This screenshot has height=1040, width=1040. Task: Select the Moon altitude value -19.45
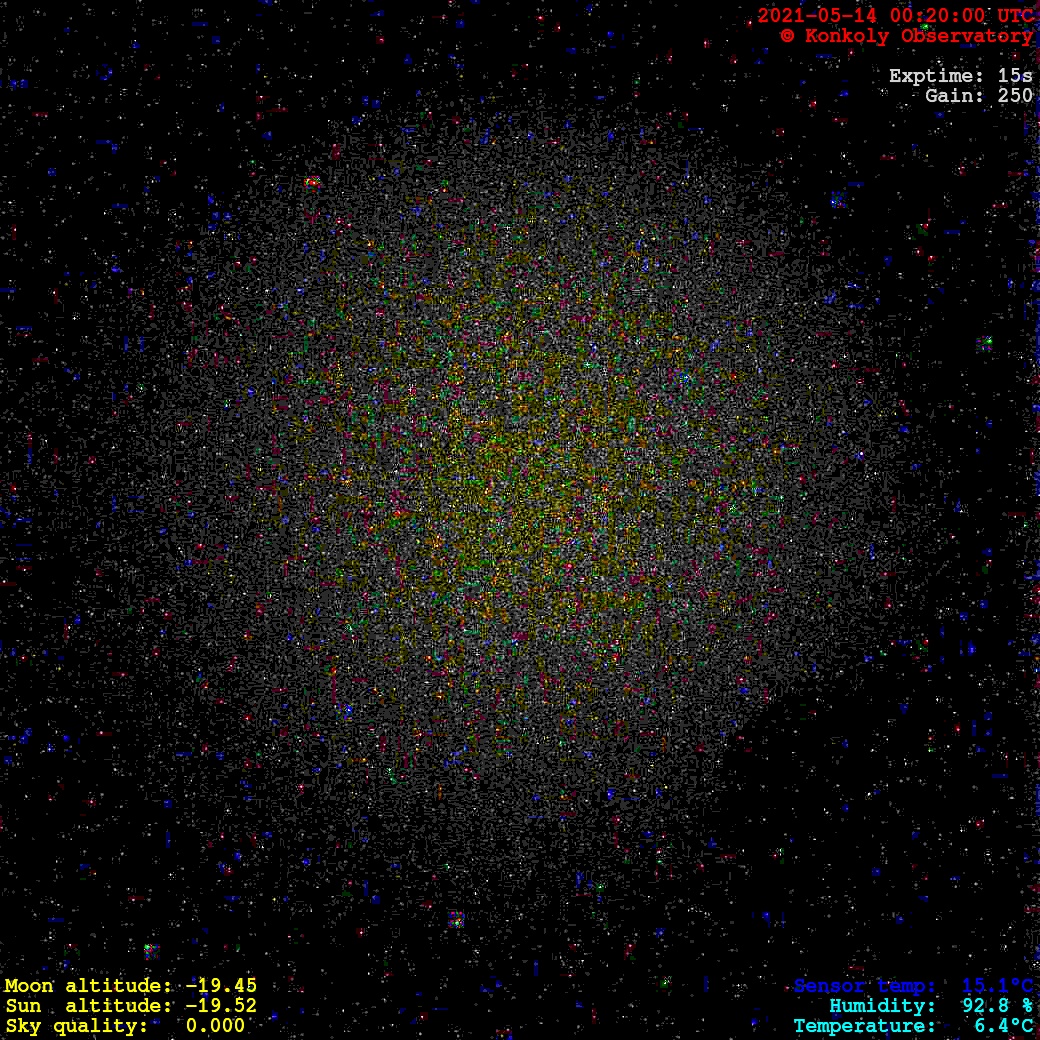coord(221,986)
